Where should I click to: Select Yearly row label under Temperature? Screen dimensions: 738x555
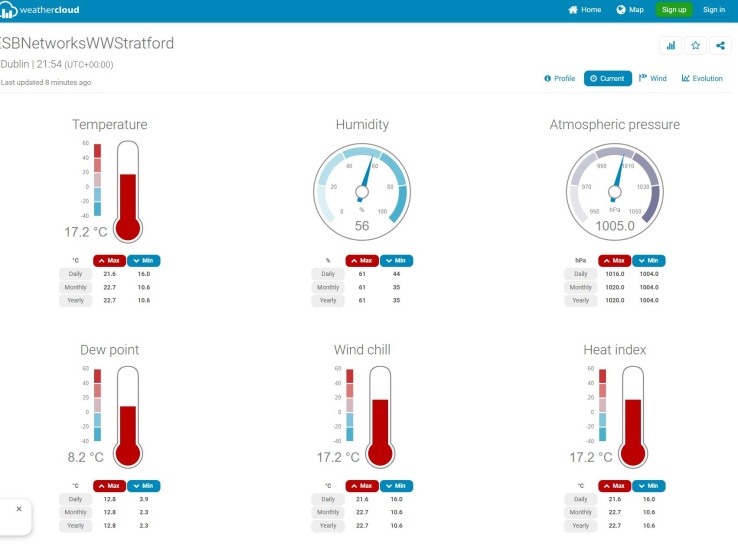click(x=75, y=300)
